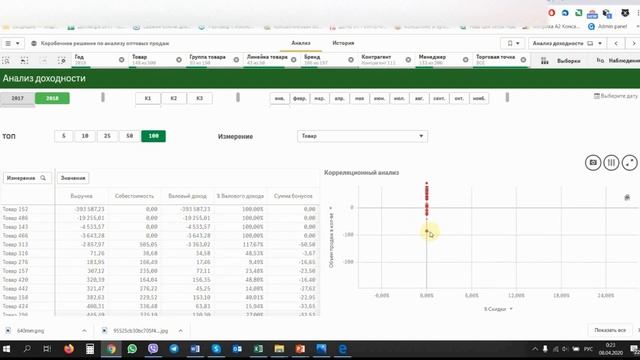Expand options for 640mm.png download

pos(84,331)
